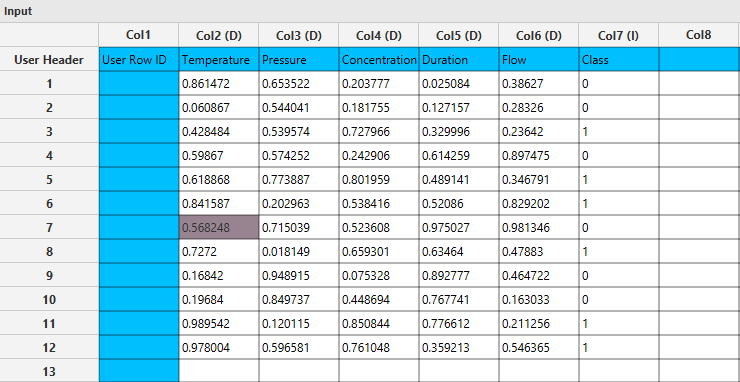Click pressure cell 0.018149
740x382 pixels.
[x=299, y=252]
